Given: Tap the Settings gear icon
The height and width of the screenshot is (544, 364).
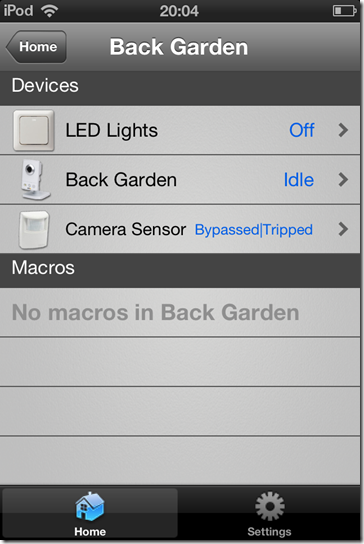Looking at the screenshot, I should point(270,506).
